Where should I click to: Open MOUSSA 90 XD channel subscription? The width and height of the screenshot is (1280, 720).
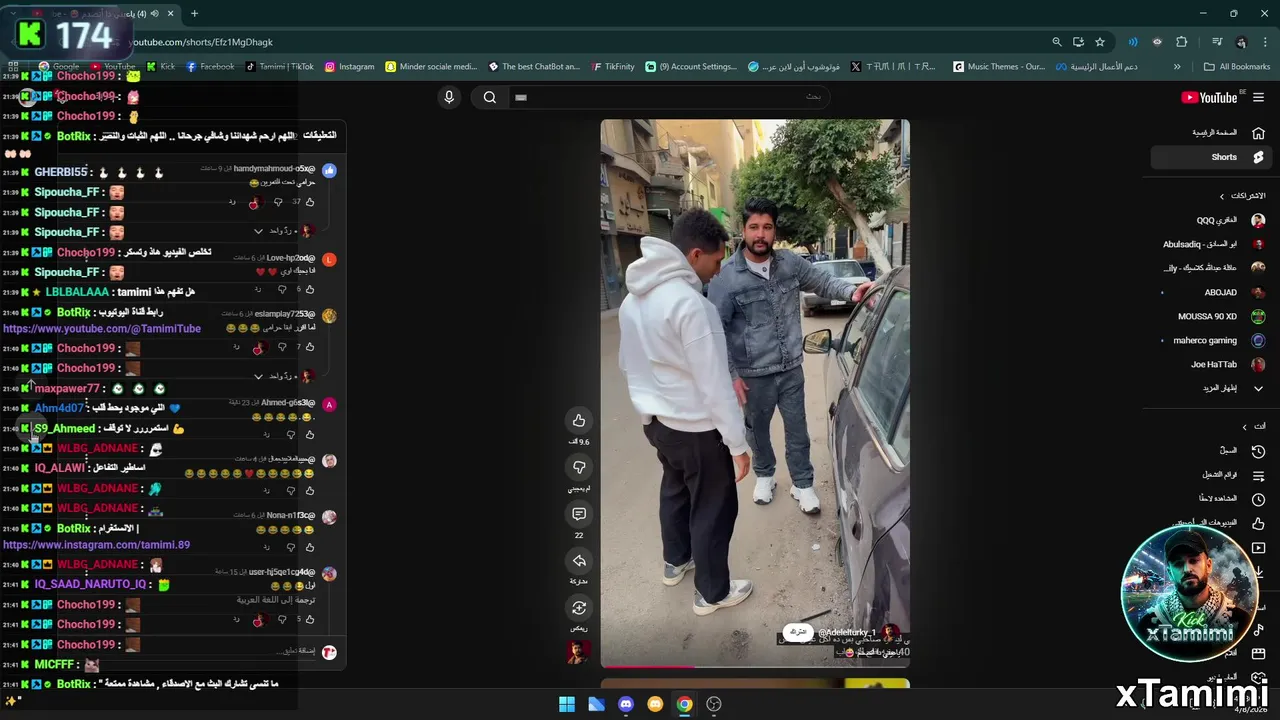click(1212, 316)
